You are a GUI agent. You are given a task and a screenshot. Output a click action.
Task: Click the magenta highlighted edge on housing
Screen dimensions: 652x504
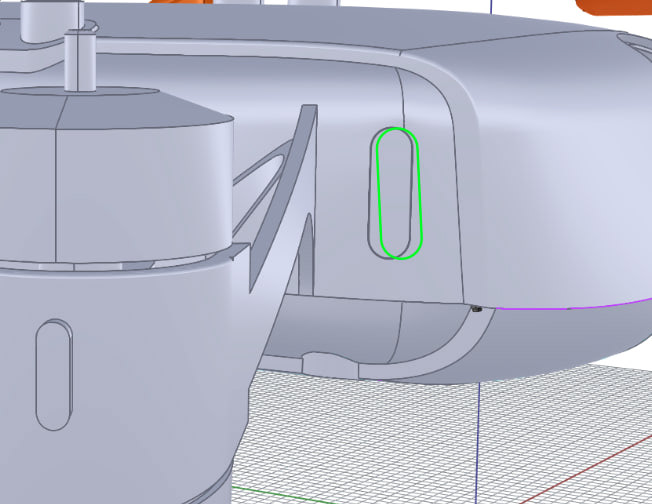572,307
